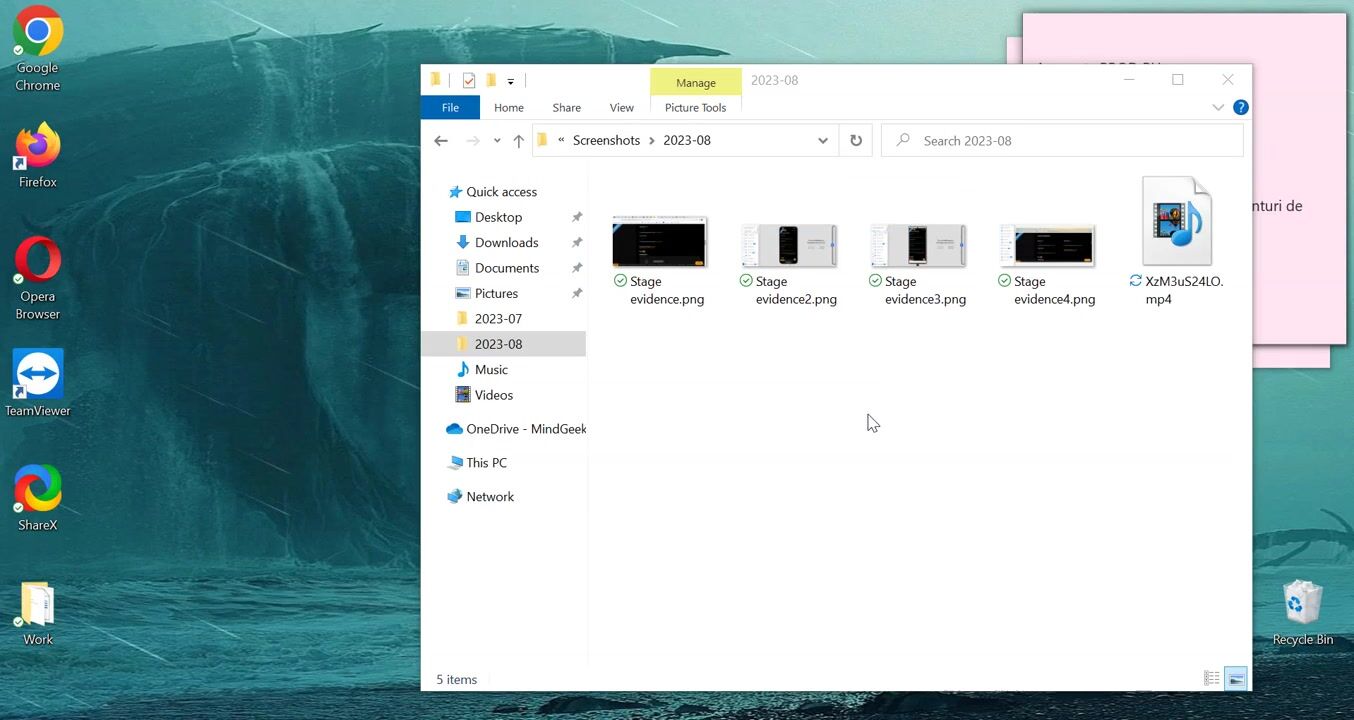Screen dimensions: 1354x720
Task: Expand the address bar previous locations dropdown
Action: pos(823,141)
